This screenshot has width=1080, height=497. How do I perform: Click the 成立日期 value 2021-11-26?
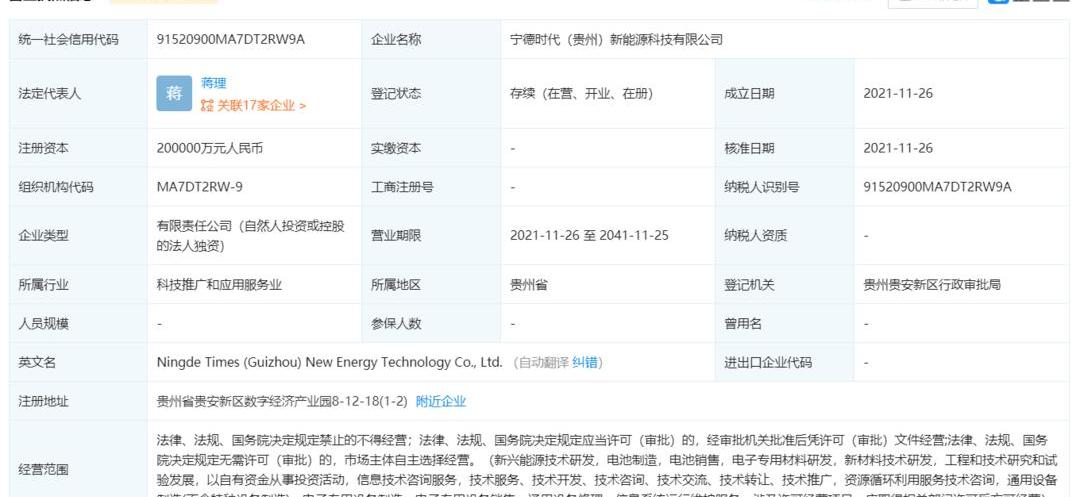tap(898, 94)
